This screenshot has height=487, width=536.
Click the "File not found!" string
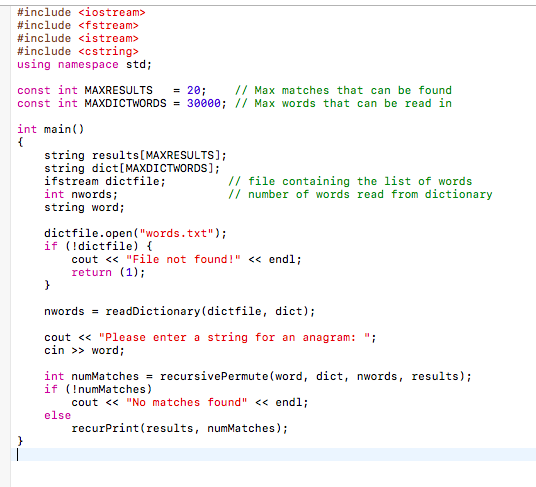click(183, 259)
